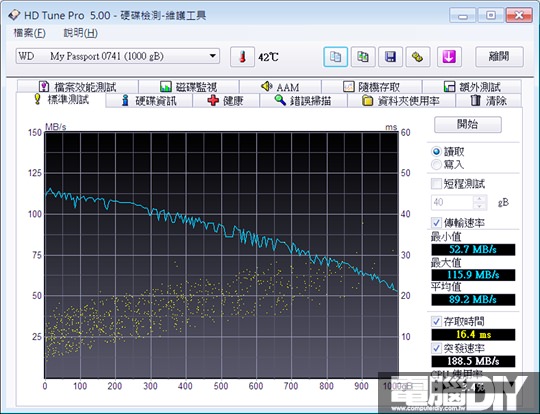The height and width of the screenshot is (414, 540).
Task: Switch to 額外測試 tab
Action: tap(472, 86)
